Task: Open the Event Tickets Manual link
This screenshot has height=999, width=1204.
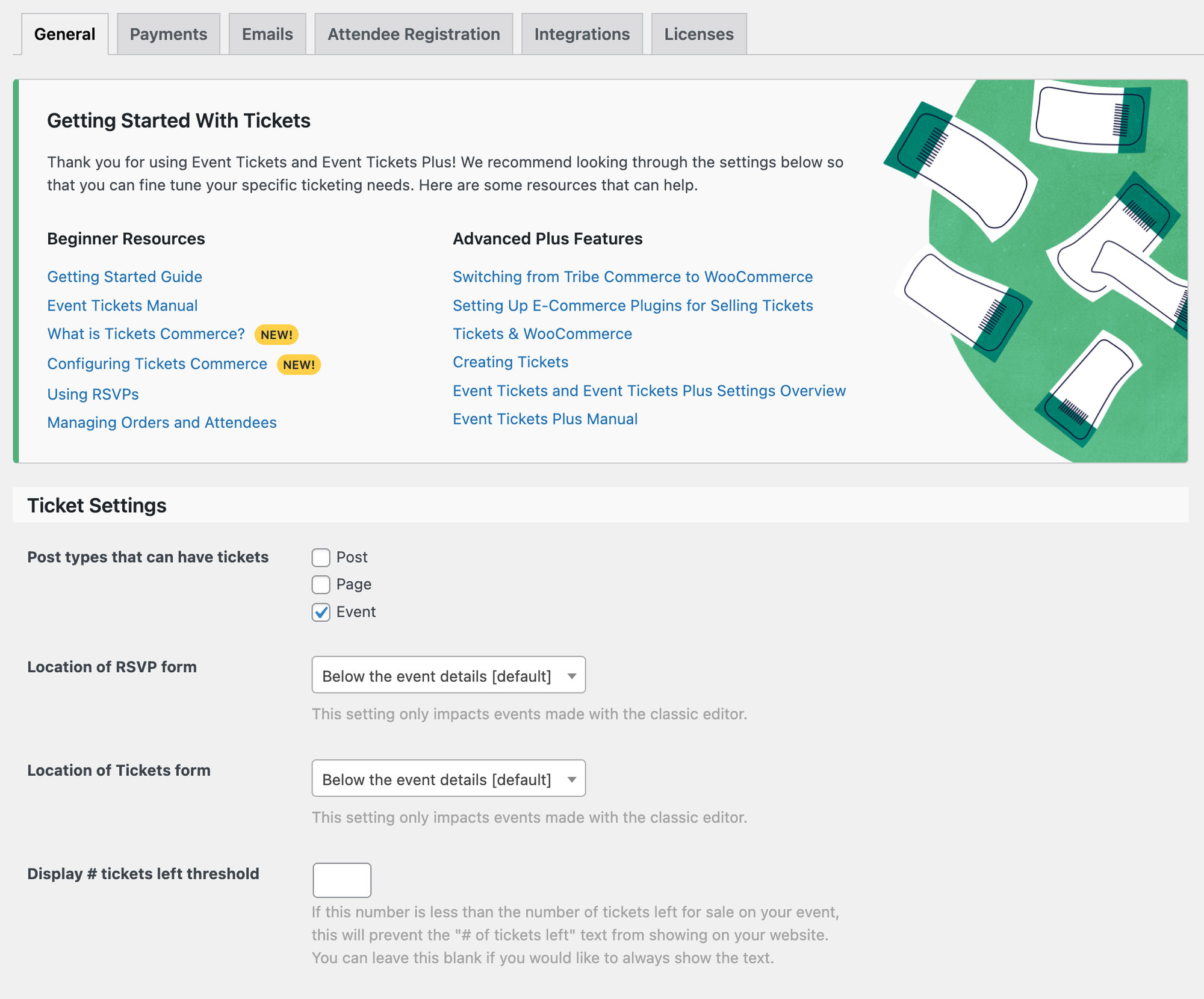Action: coord(122,306)
